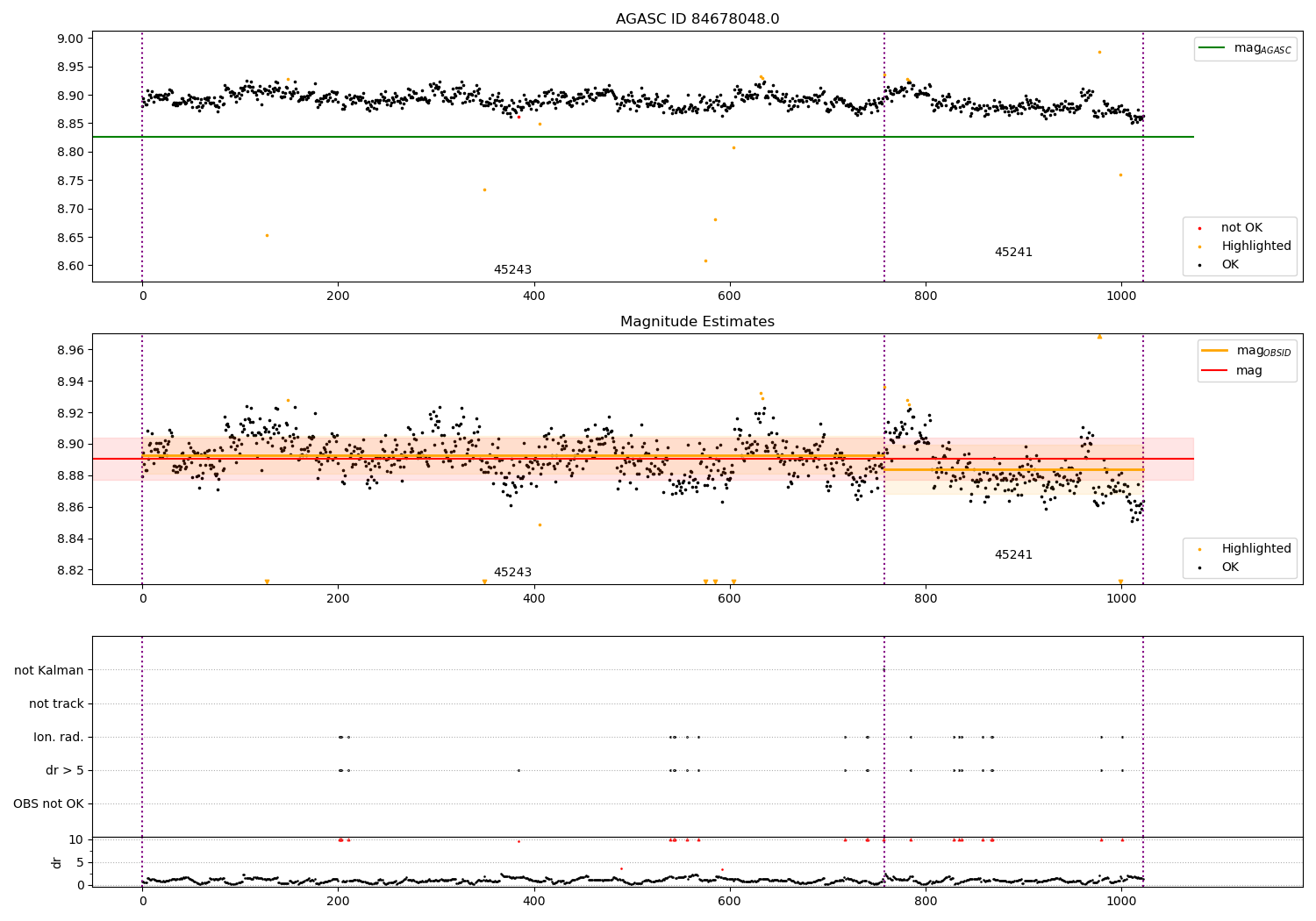Click the "8.60" y-axis tick label

[x=71, y=267]
